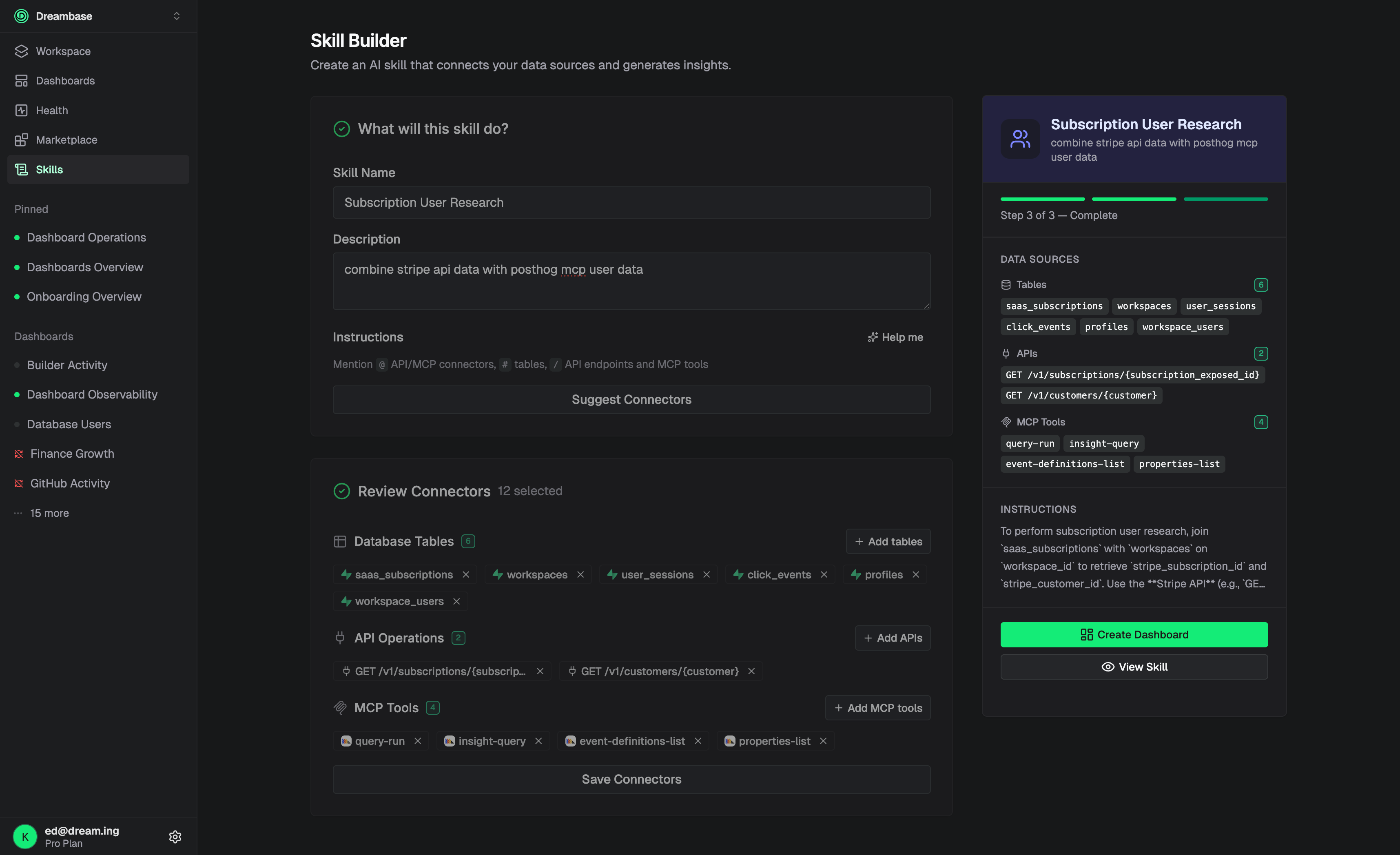The image size is (1400, 855).
Task: Open the Marketplace section
Action: pyautogui.click(x=66, y=140)
